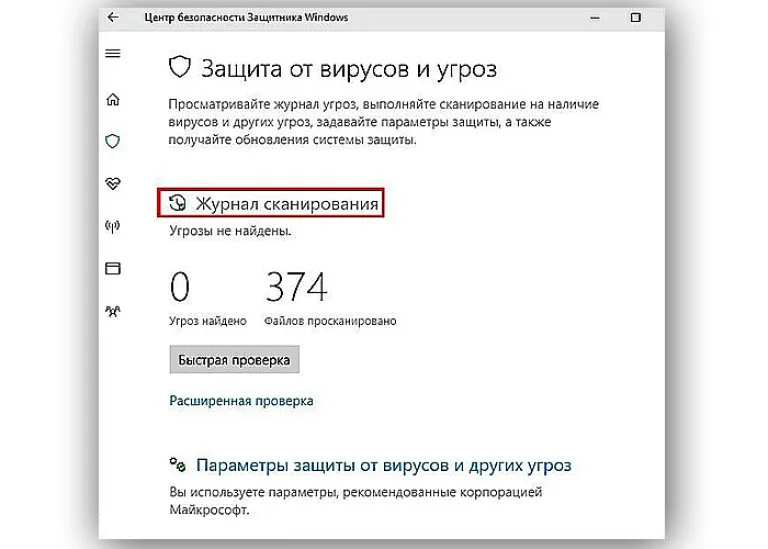Viewport: 768px width, 549px height.
Task: Open Расширенная проверка link
Action: 241,401
